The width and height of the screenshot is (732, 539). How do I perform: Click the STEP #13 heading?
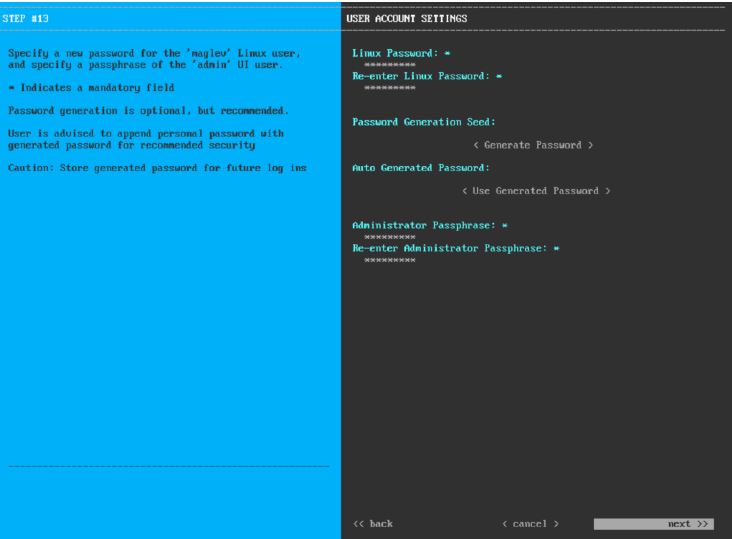point(28,19)
